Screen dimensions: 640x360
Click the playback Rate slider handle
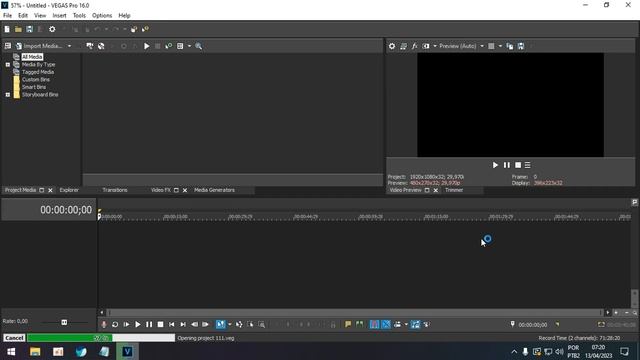(x=64, y=322)
